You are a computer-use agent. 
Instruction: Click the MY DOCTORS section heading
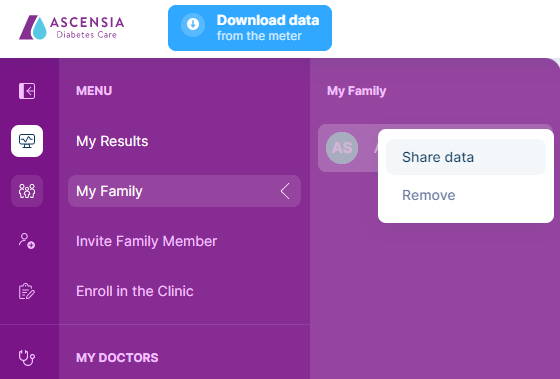[117, 358]
